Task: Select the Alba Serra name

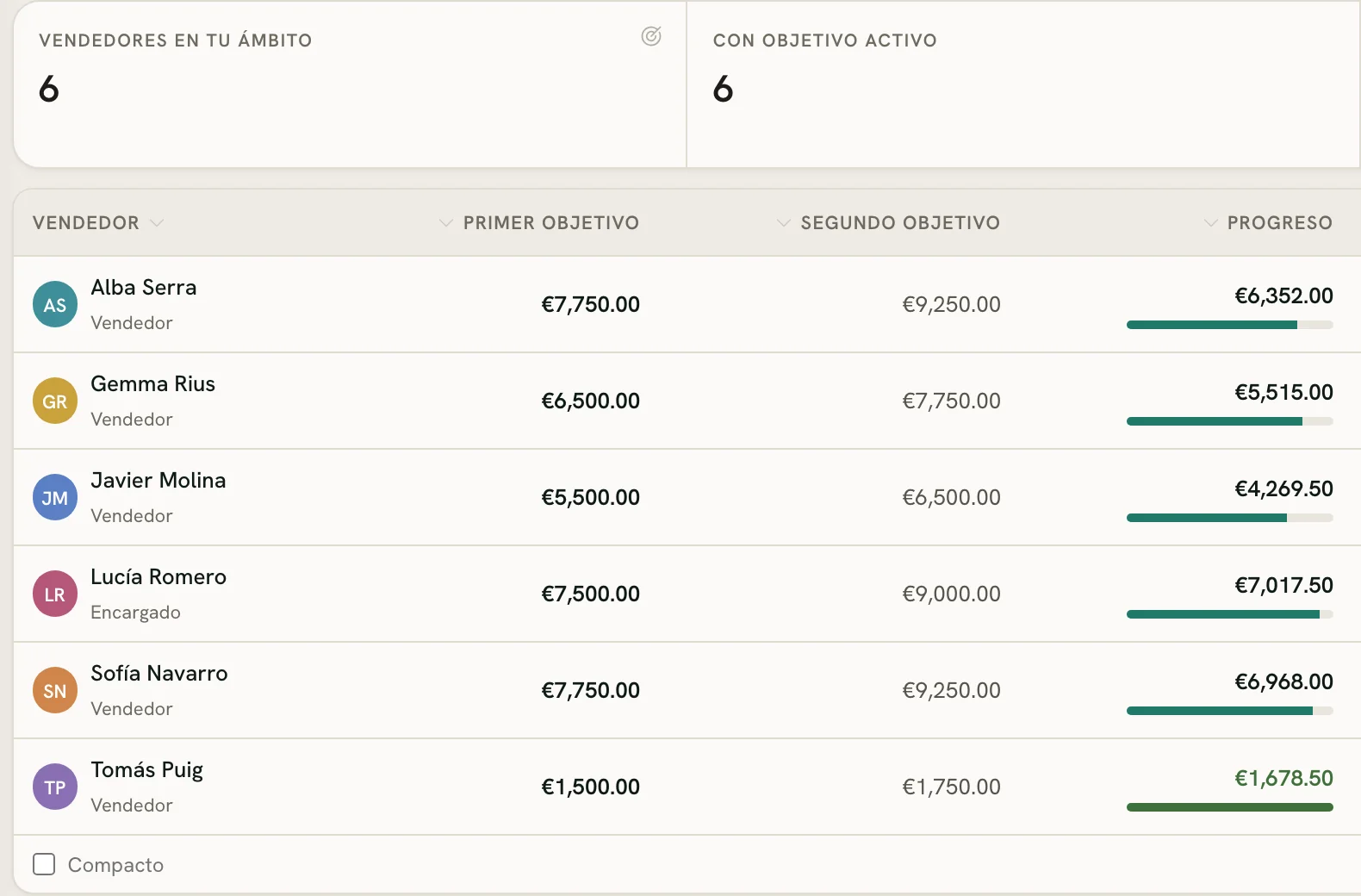Action: pyautogui.click(x=144, y=287)
